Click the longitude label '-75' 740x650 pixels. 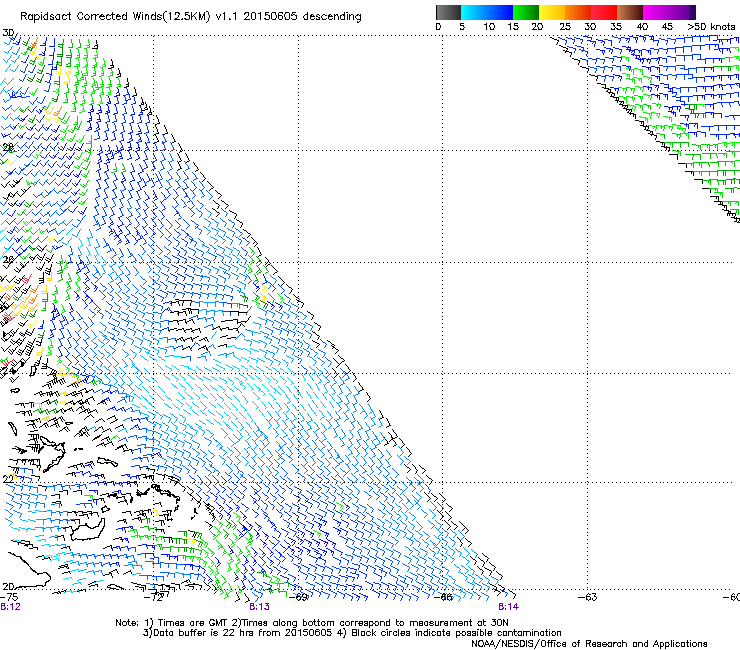pos(9,597)
